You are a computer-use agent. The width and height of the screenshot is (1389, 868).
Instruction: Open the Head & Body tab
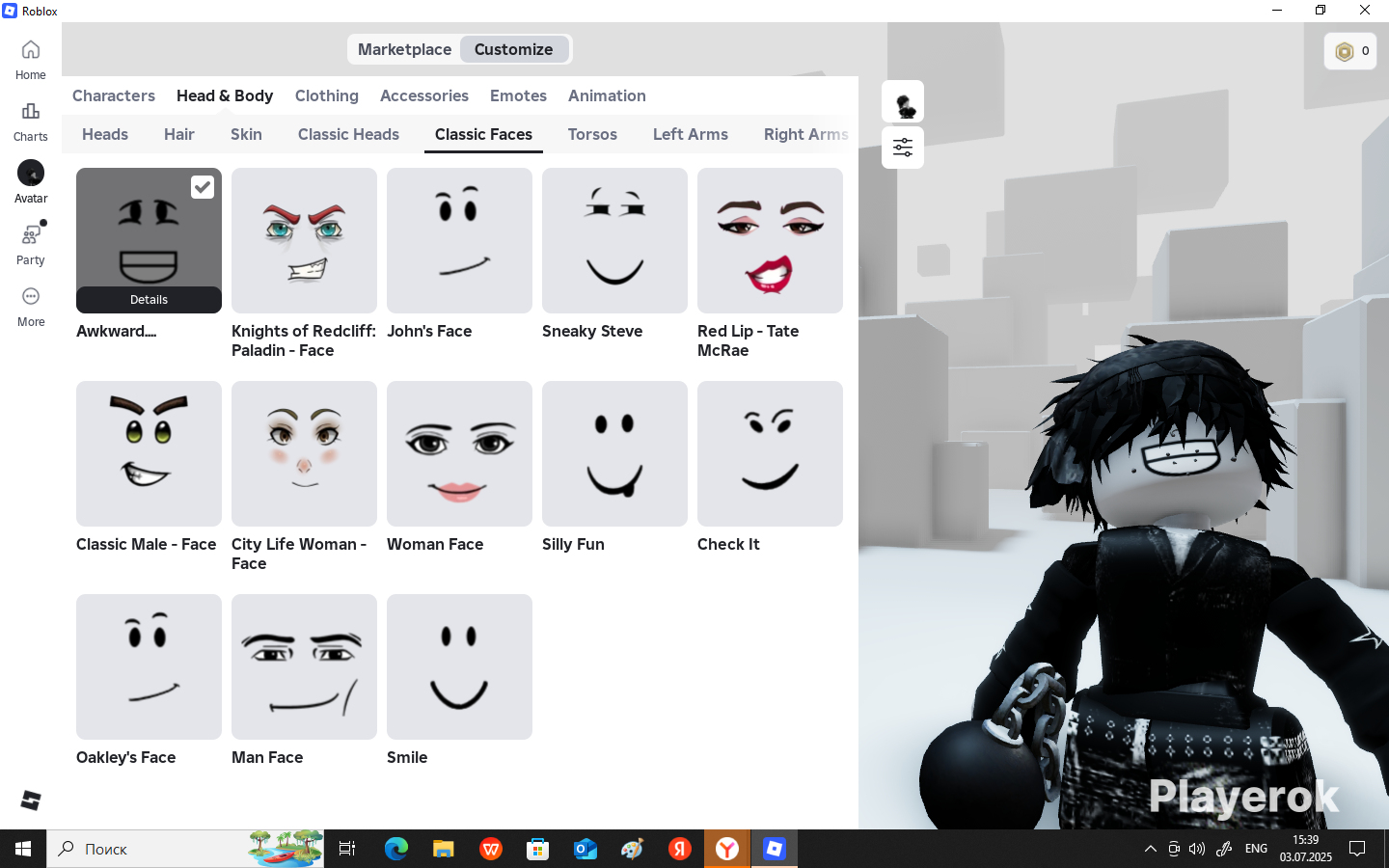pos(225,95)
